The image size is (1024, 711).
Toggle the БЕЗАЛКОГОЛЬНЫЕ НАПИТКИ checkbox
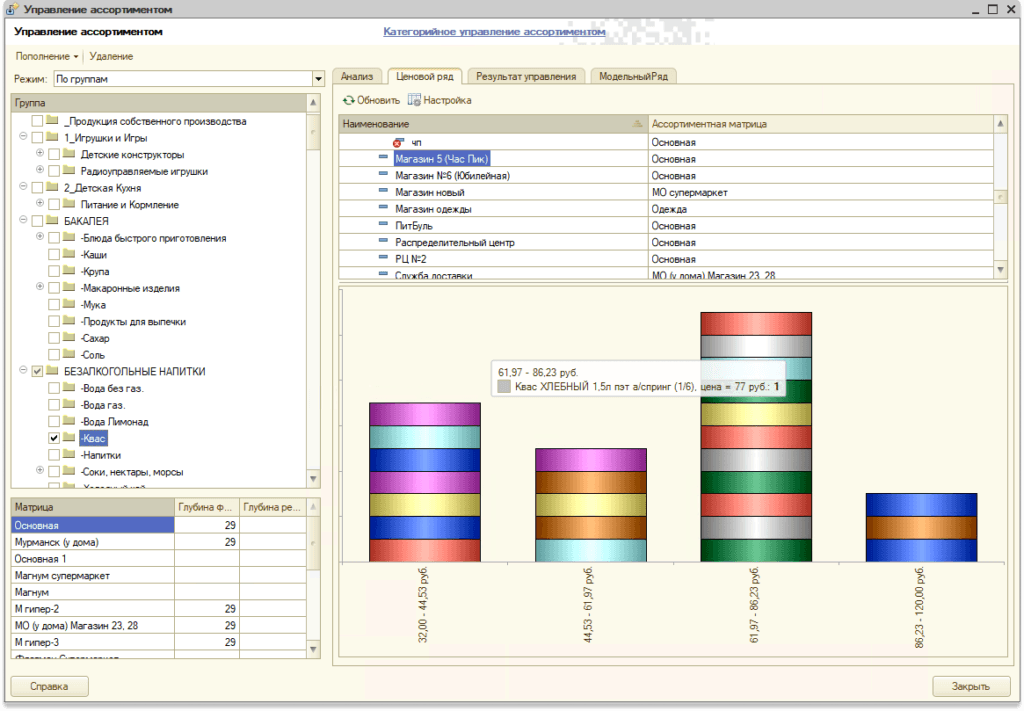point(38,371)
